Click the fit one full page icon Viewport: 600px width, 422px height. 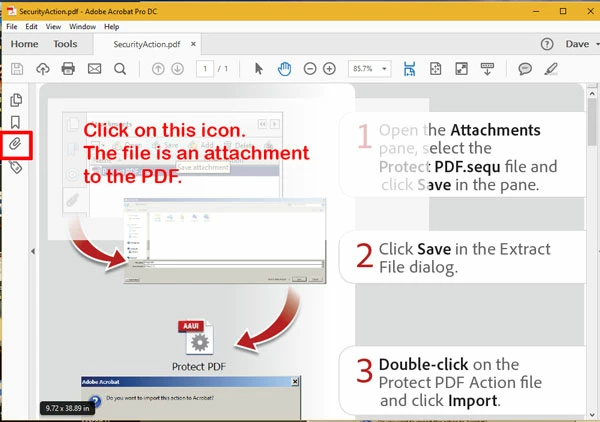coord(435,69)
